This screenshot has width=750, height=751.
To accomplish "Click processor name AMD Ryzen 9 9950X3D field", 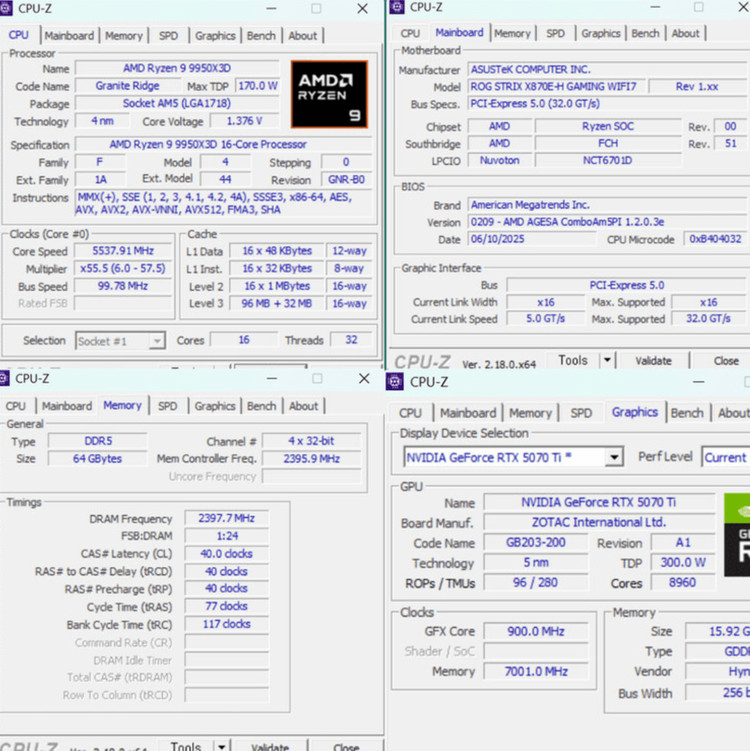I will pos(177,68).
